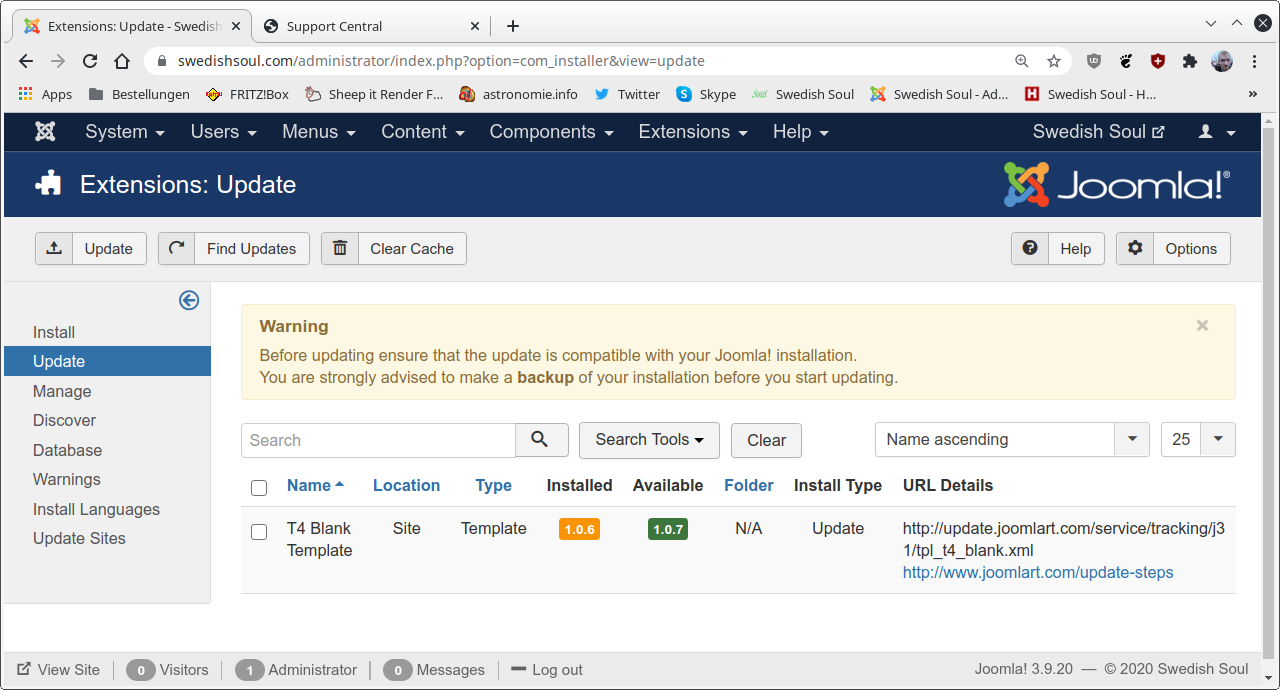Open the Search Tools dropdown

(648, 440)
